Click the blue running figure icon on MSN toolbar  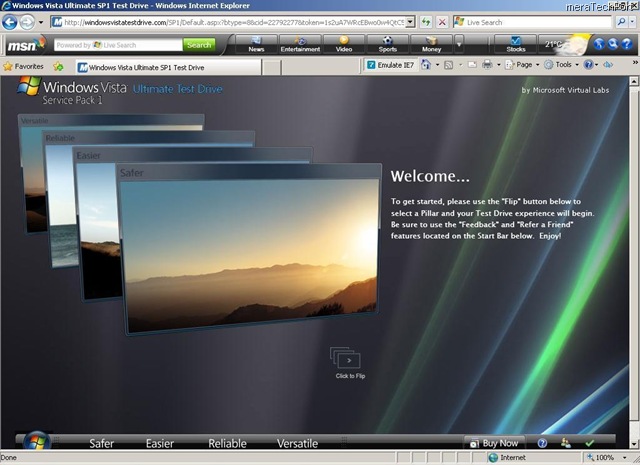coord(599,44)
